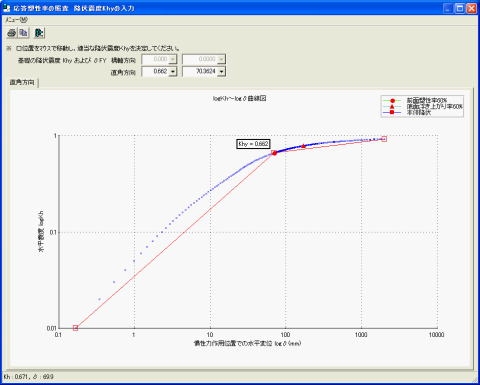Expand the 70.3624 displacement dropdown arrow

222,72
